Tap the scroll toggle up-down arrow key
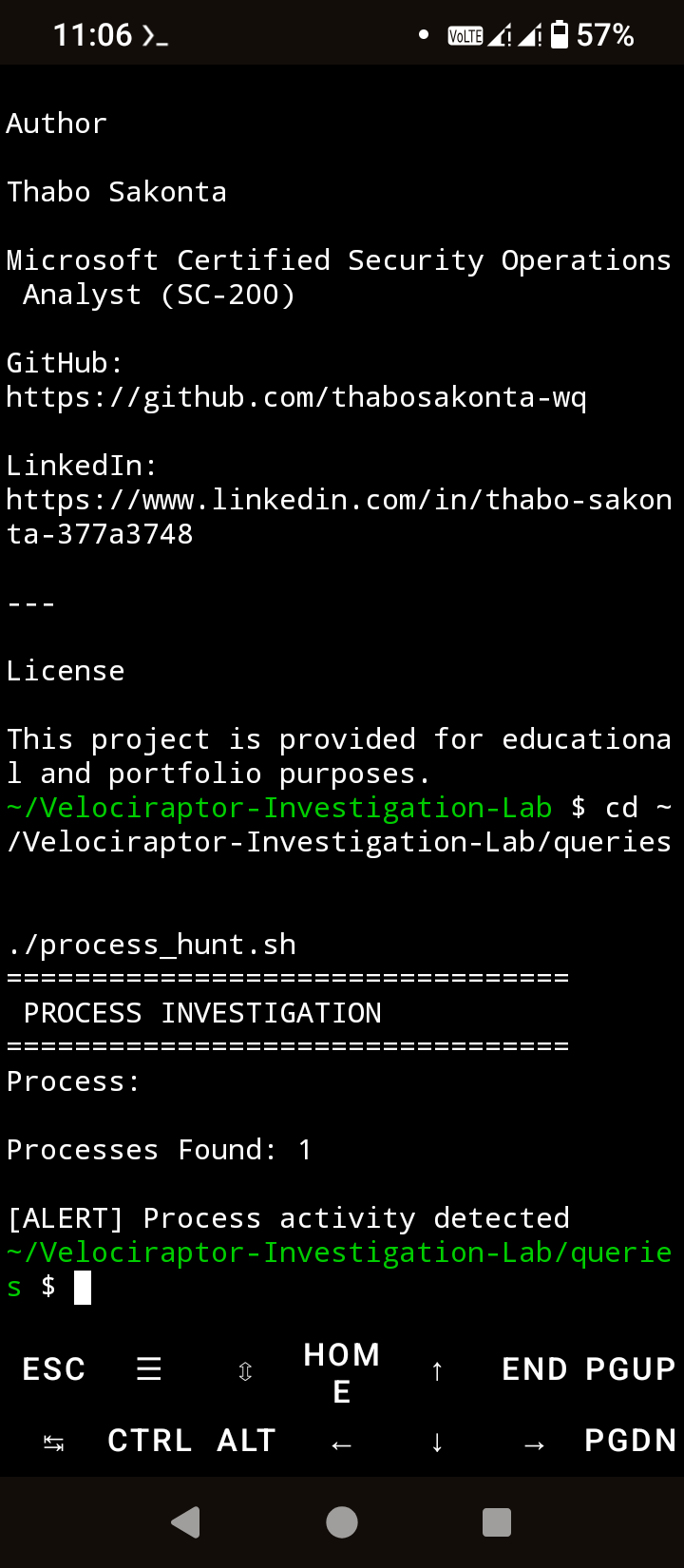This screenshot has height=1568, width=684. coord(245,1370)
